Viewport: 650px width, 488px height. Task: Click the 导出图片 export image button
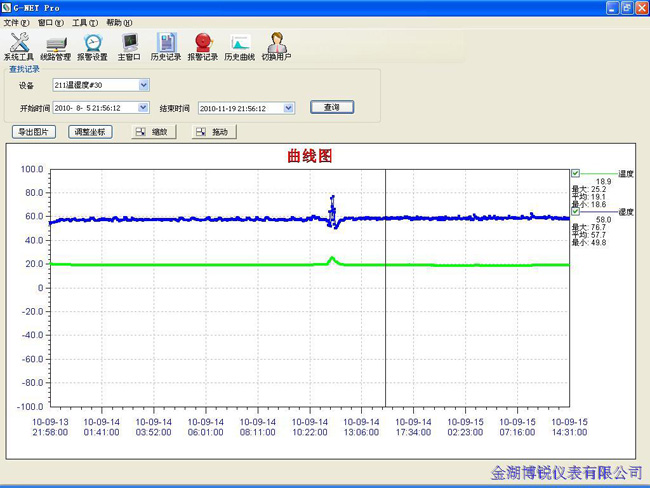[x=34, y=132]
